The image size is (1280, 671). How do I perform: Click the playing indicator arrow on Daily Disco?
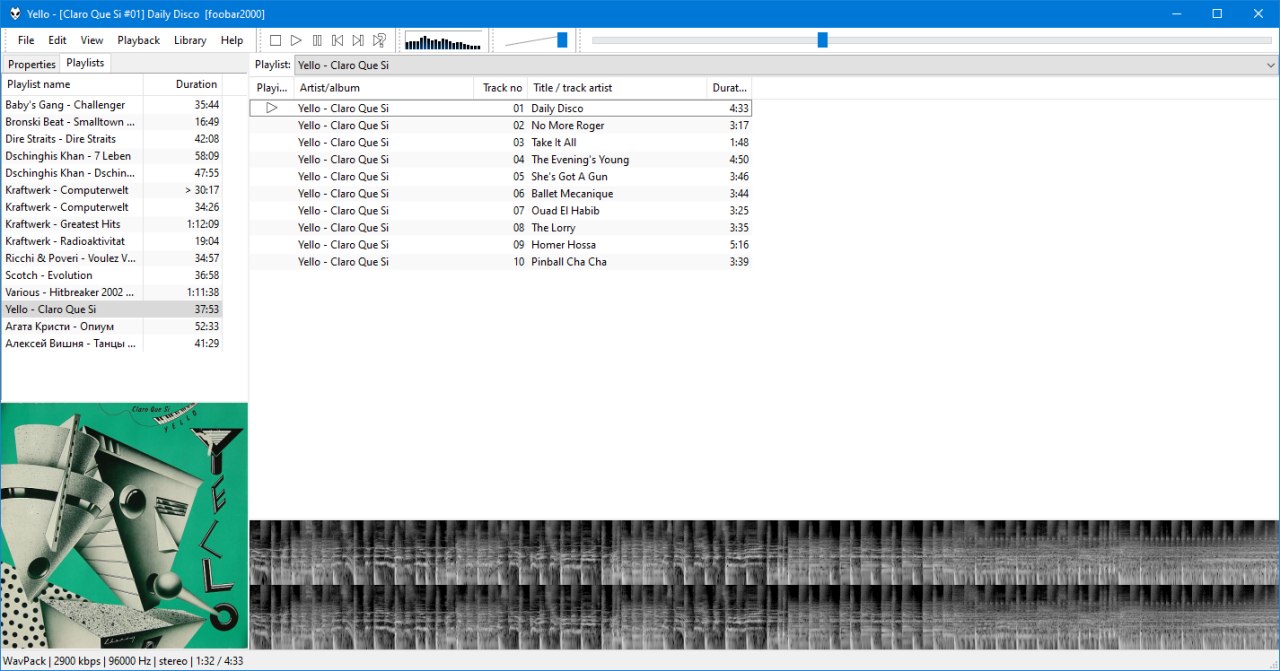click(x=271, y=108)
